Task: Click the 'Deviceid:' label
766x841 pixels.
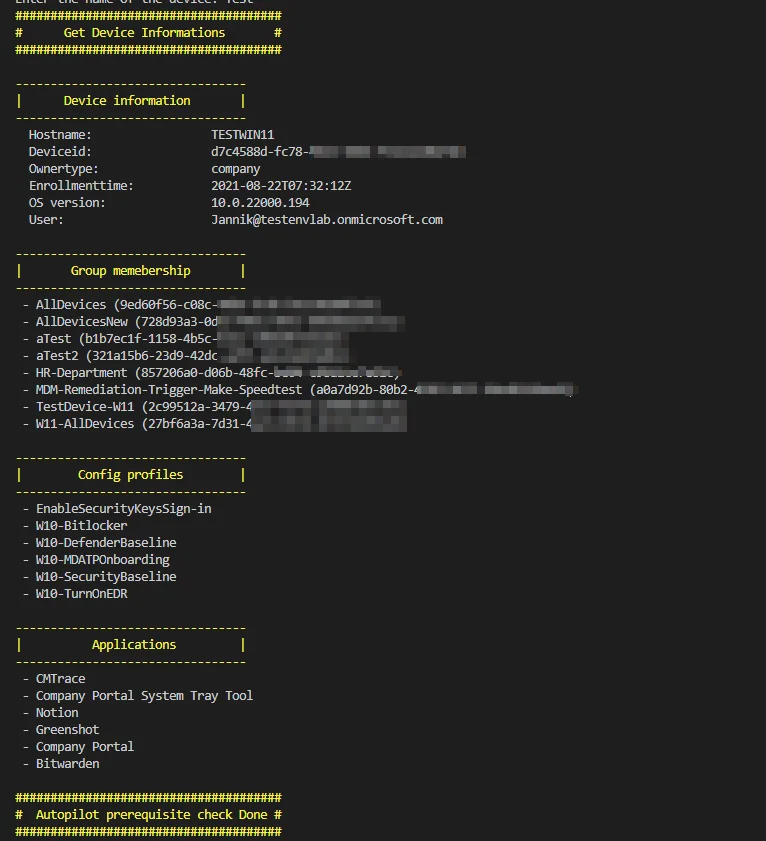Action: pyautogui.click(x=60, y=152)
